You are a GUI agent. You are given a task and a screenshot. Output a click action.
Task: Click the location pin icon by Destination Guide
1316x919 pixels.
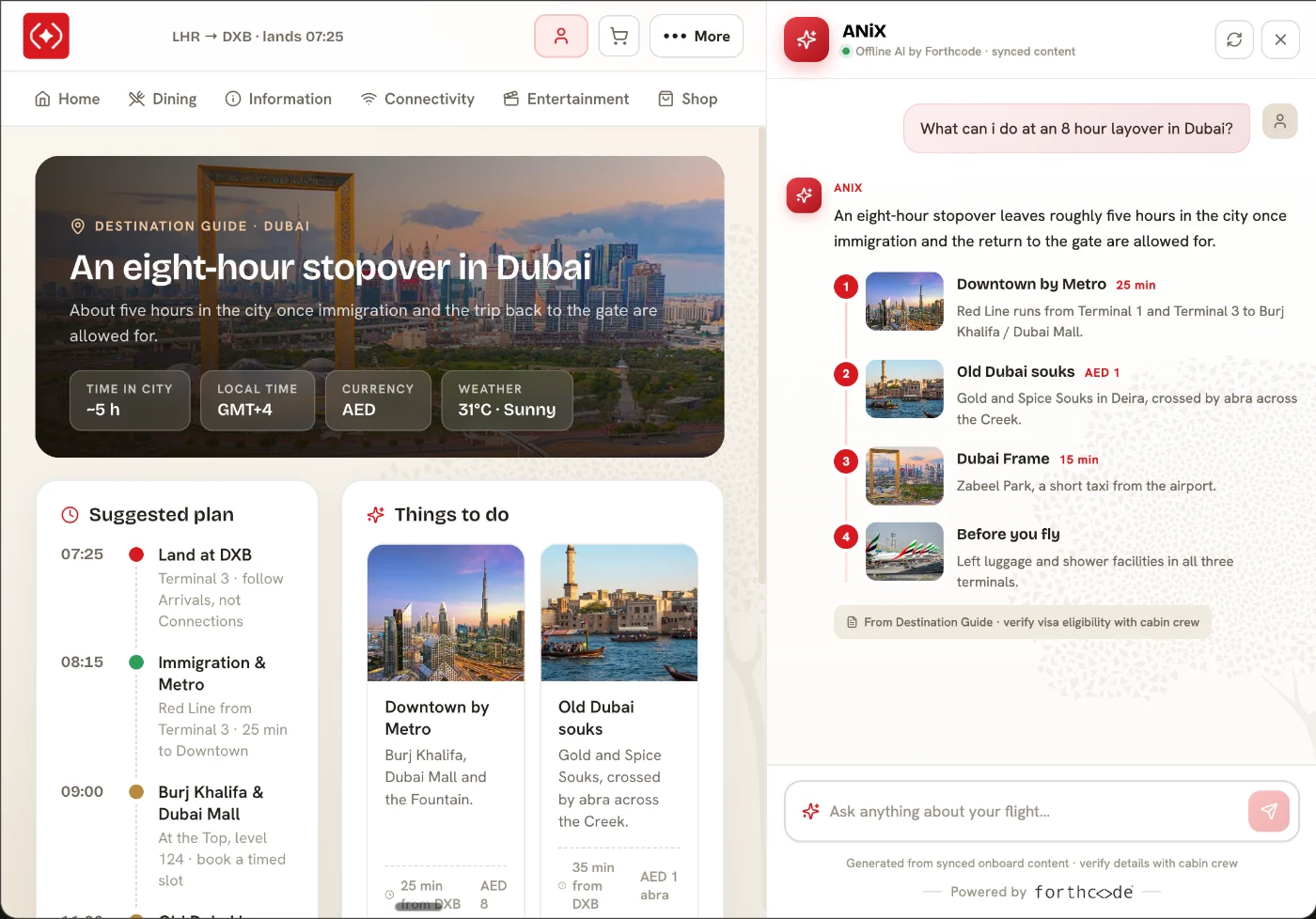(x=78, y=226)
